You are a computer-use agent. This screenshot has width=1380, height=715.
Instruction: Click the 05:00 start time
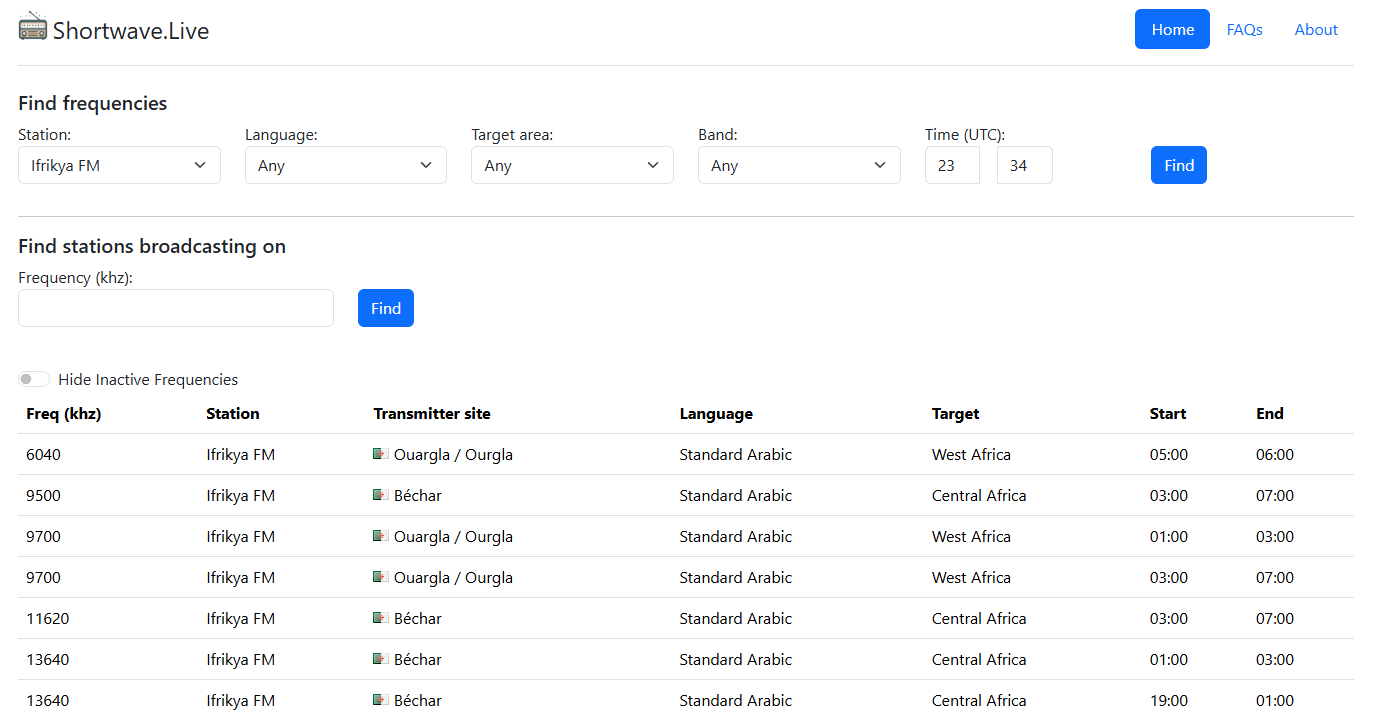pyautogui.click(x=1169, y=454)
